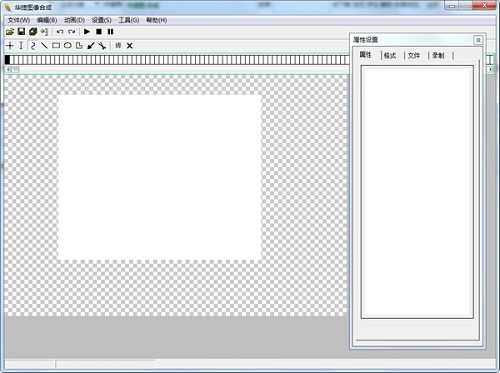Pause playback with the pause button

(x=110, y=32)
